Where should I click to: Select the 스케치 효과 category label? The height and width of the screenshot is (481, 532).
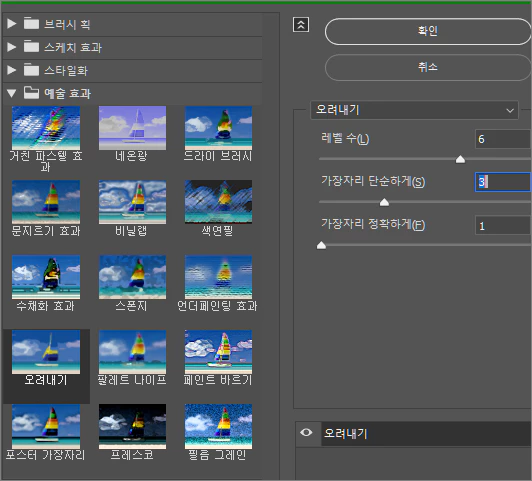tap(73, 47)
